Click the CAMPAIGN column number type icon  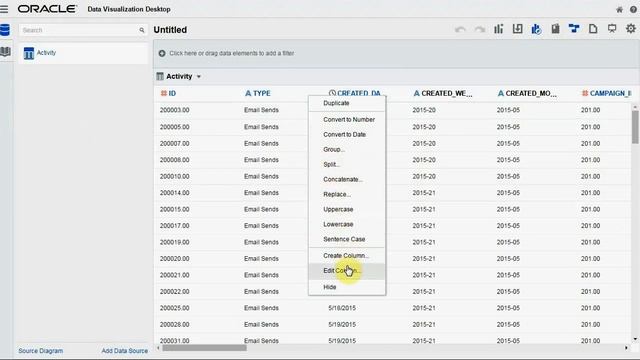[585, 93]
